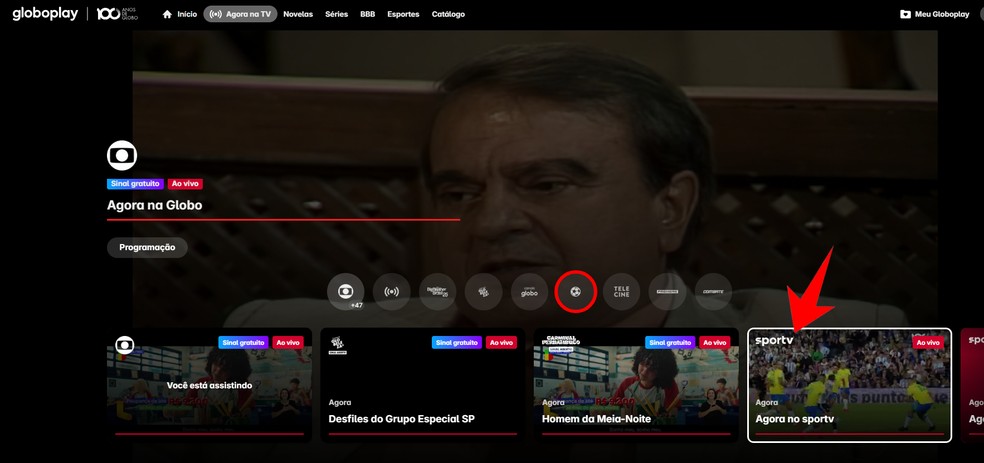This screenshot has height=463, width=984.
Task: Click Ao vivo badge on Homem da Meia-Noite card
Action: coord(715,343)
